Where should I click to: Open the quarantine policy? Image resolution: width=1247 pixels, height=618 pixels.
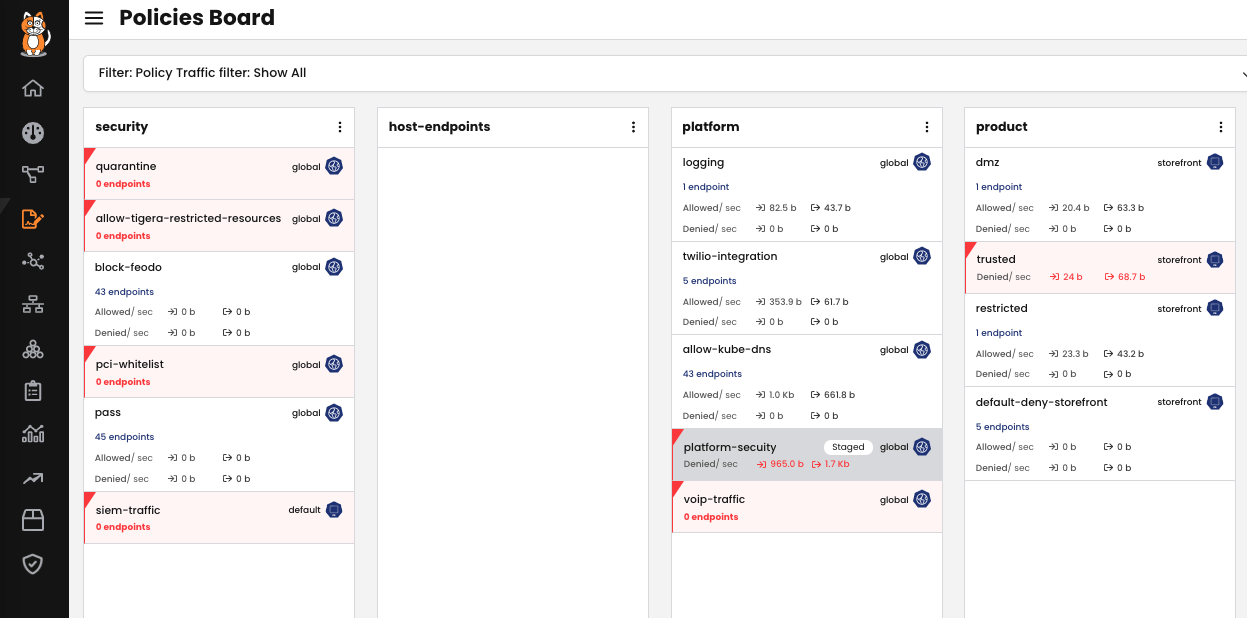tap(219, 174)
